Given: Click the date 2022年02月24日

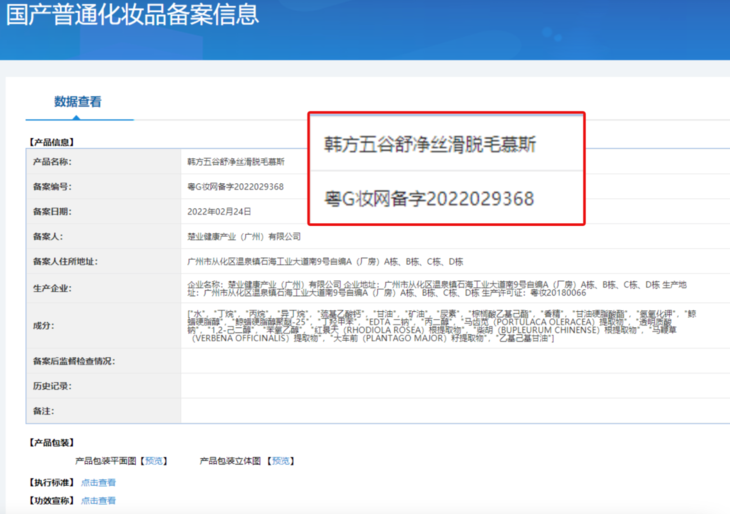Looking at the screenshot, I should [219, 211].
